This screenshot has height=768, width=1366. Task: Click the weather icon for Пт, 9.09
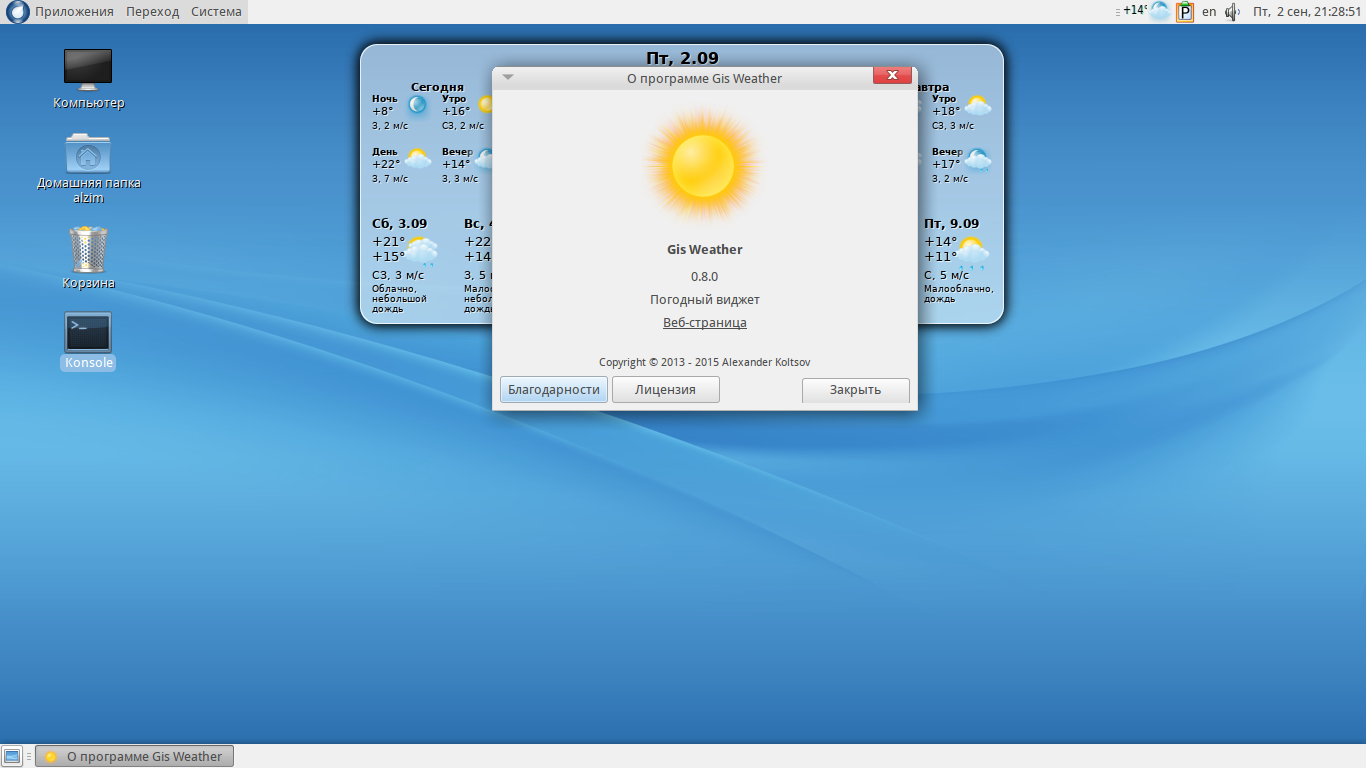(x=973, y=251)
